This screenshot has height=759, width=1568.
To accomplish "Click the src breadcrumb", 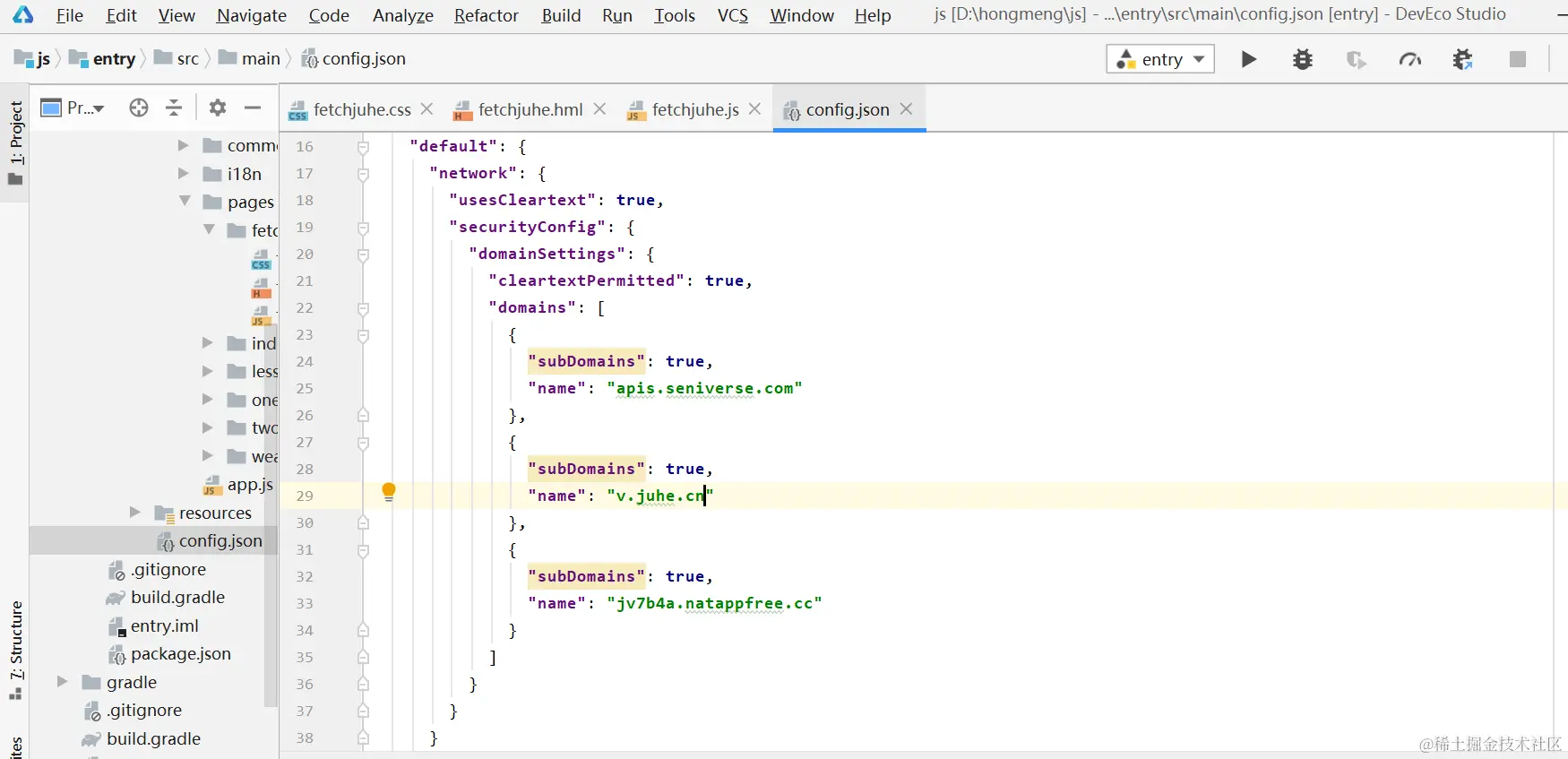I will [177, 58].
